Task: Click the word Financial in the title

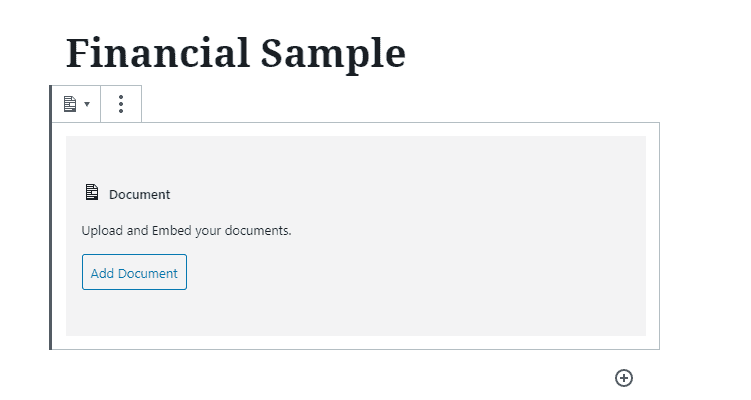Action: click(158, 52)
